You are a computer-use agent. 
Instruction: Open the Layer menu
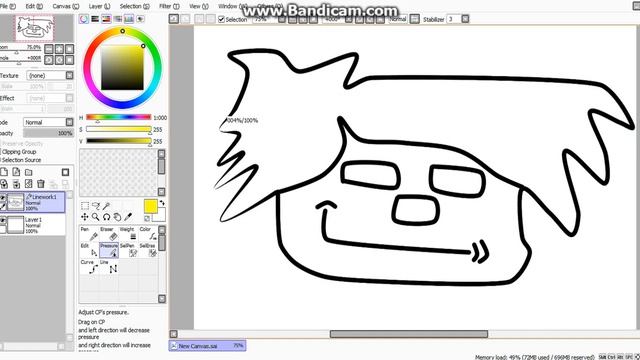[99, 6]
